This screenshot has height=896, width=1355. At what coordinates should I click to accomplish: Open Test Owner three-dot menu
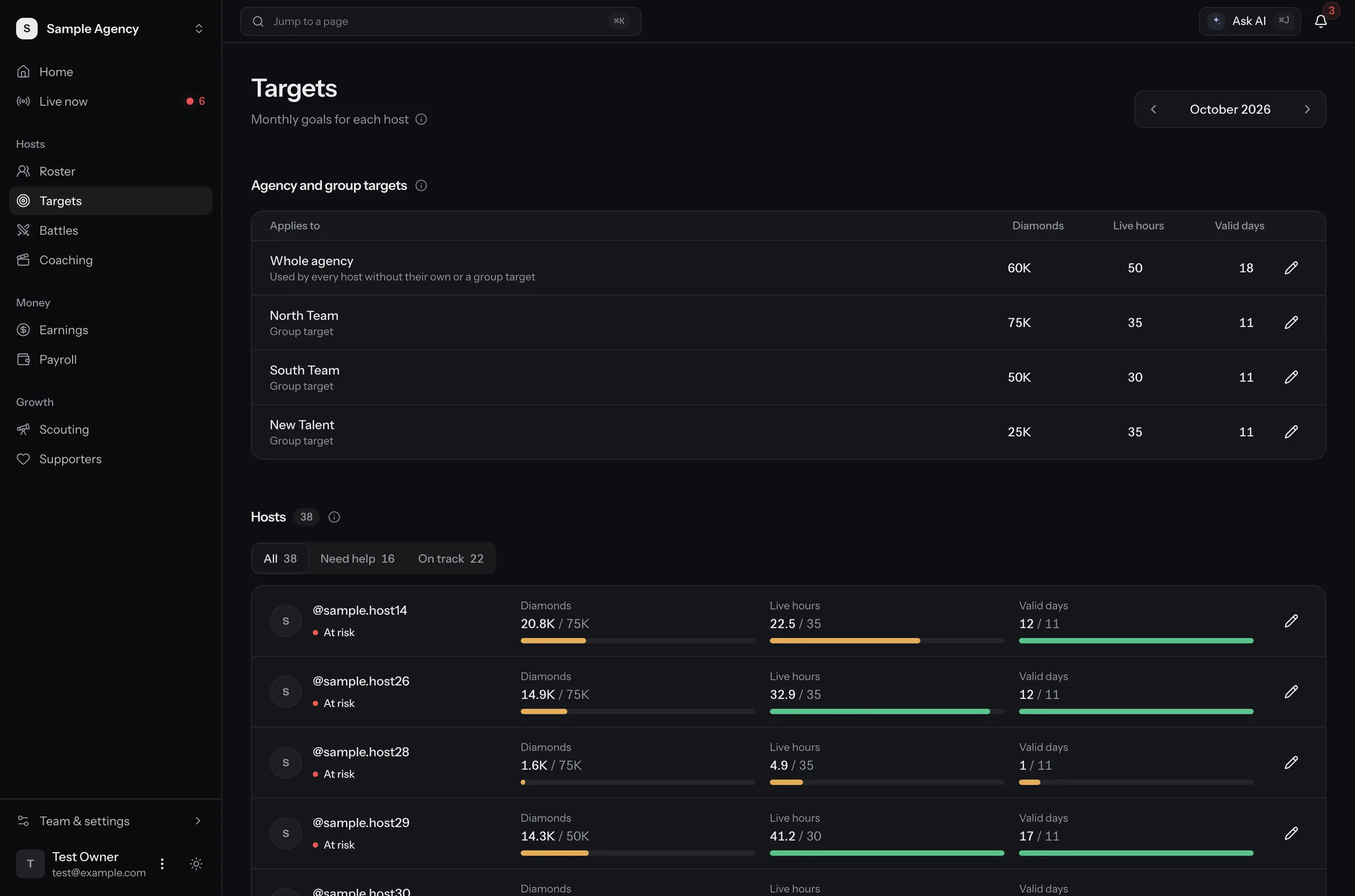tap(162, 863)
